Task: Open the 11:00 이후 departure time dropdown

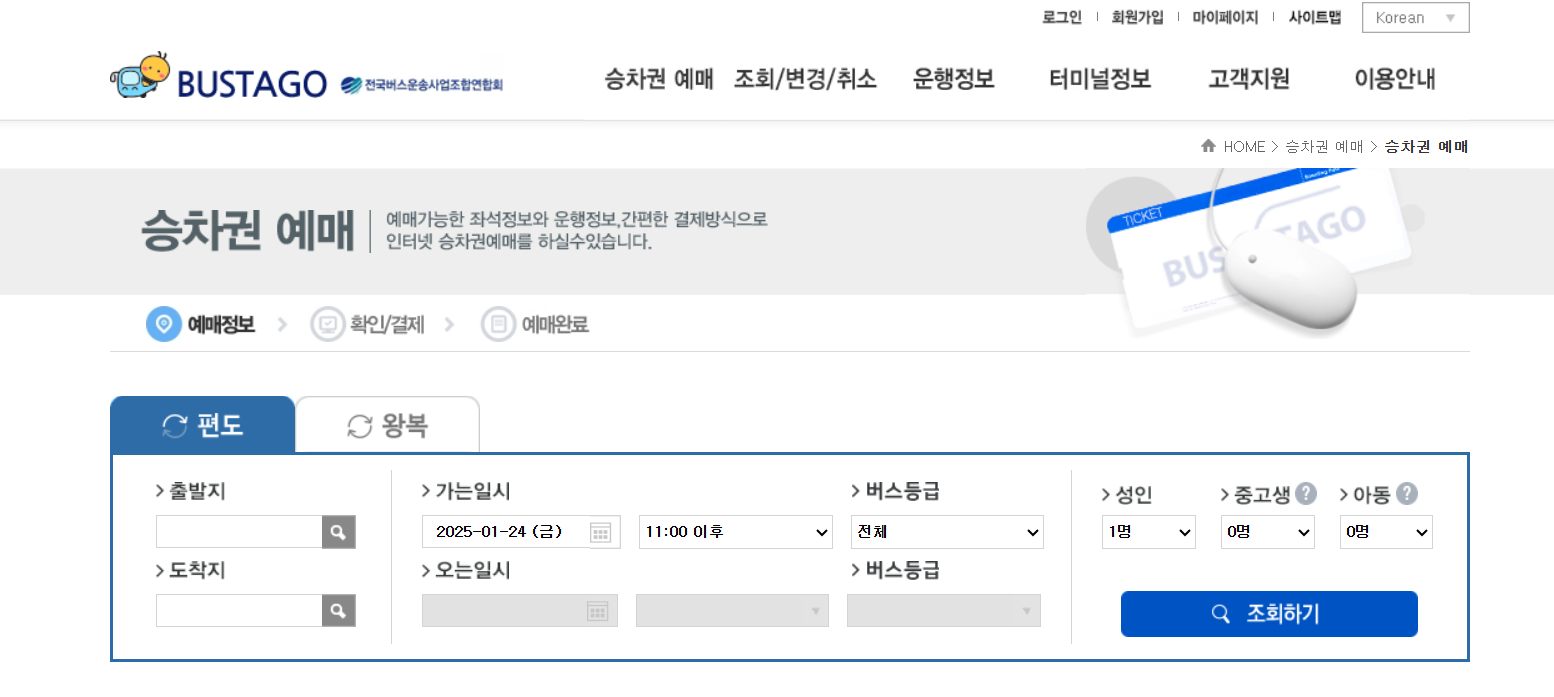Action: coord(735,531)
